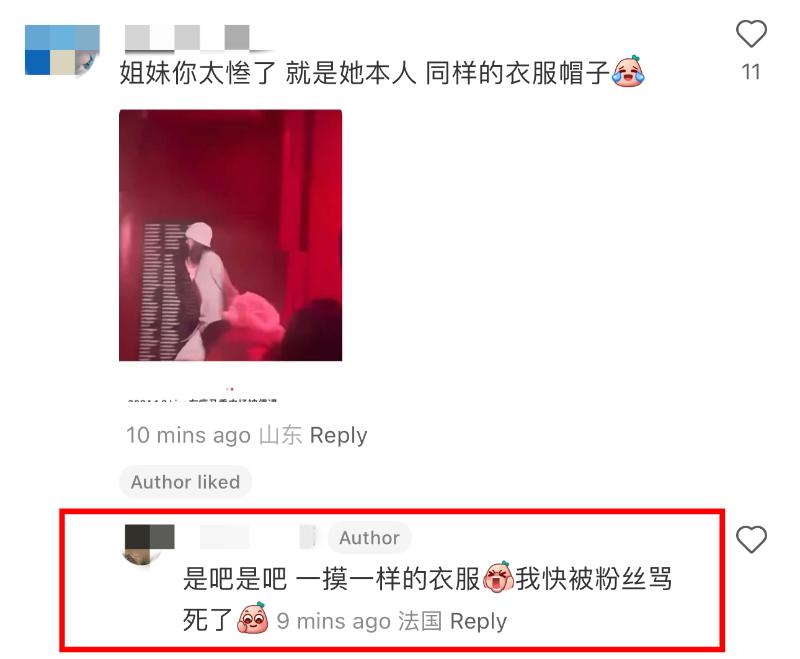This screenshot has height=659, width=800.
Task: Open the author's dark avatar in reply
Action: point(149,544)
